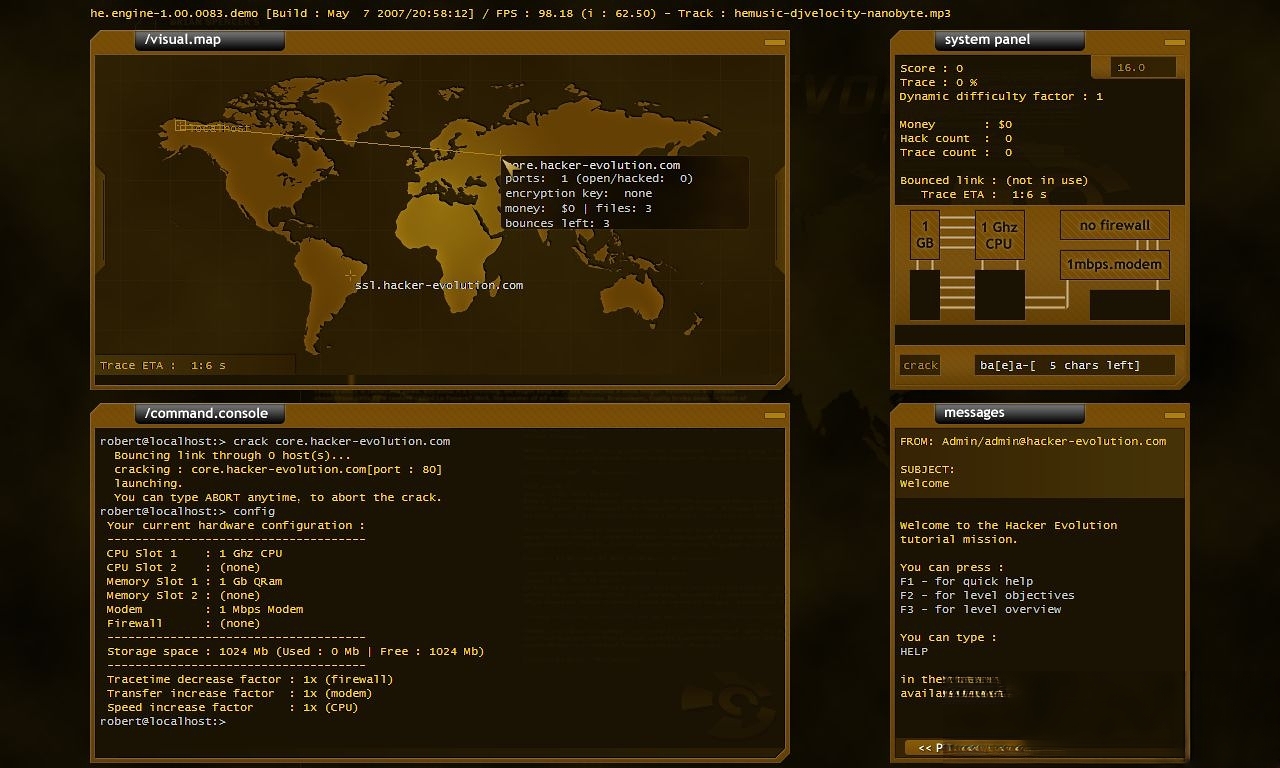Screen dimensions: 1280x768
Task: Click the ssl.hacker-evolution.com server crosshair marker
Action: tap(350, 274)
